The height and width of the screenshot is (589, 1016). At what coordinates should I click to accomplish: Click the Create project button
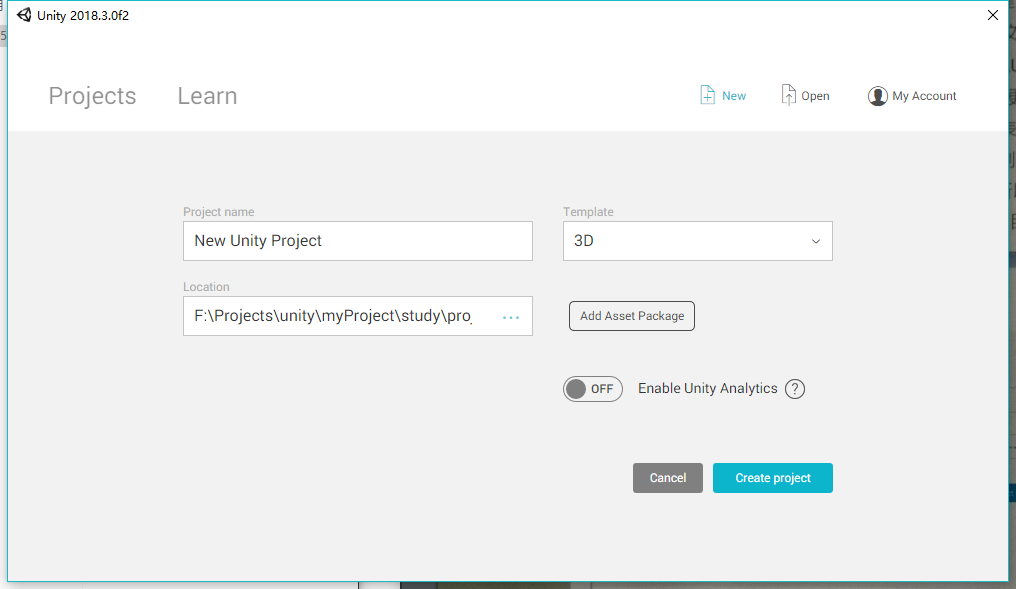773,478
